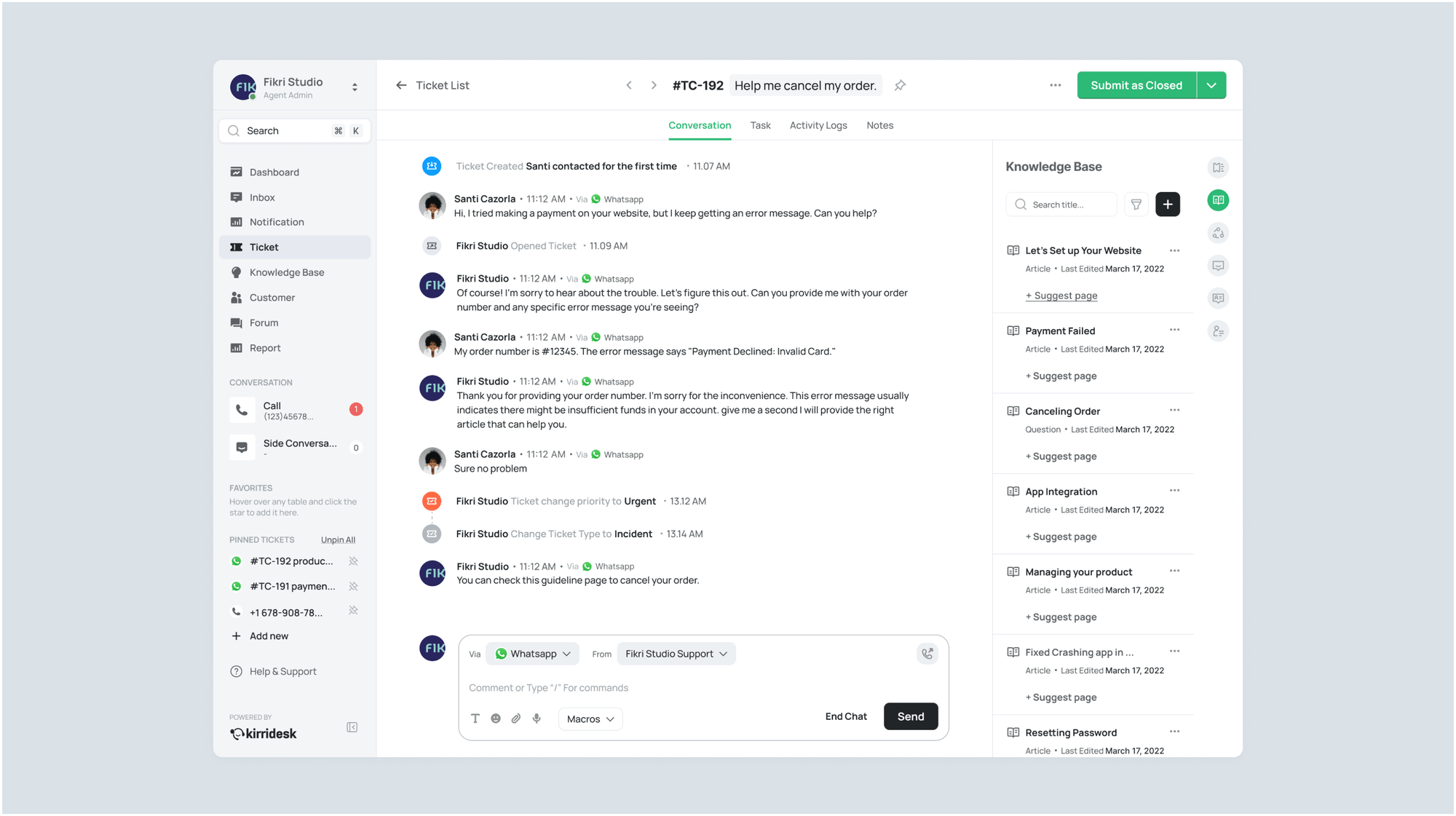Unpin the #TC-191 payment ticket
This screenshot has width=1456, height=816.
point(354,586)
